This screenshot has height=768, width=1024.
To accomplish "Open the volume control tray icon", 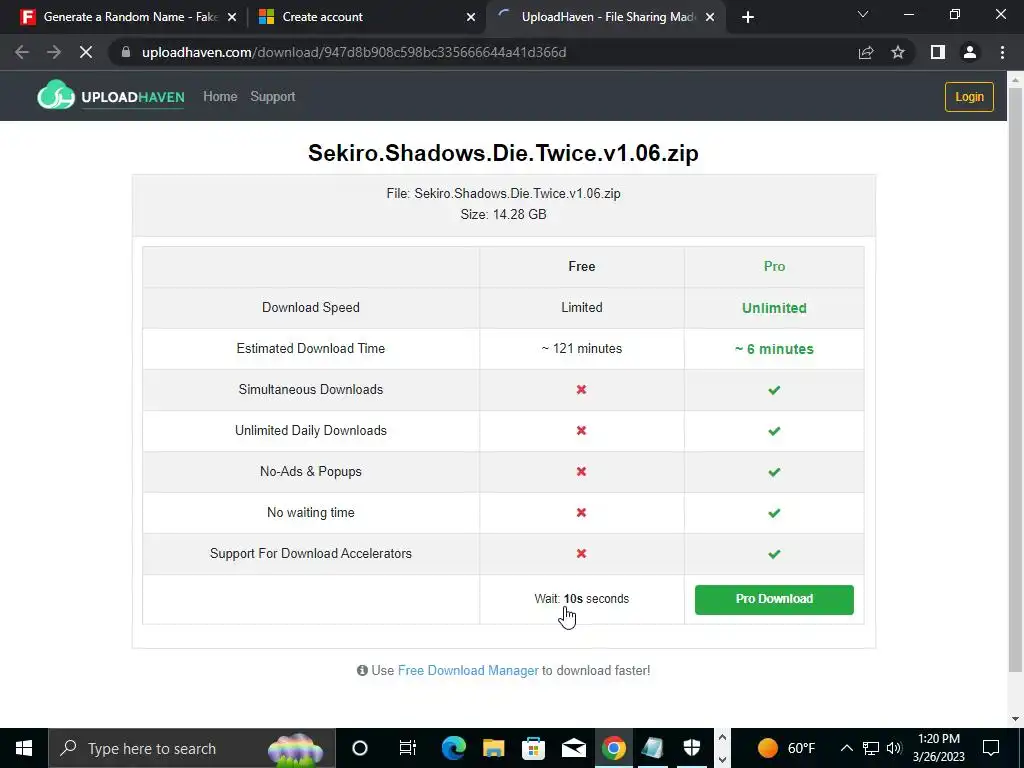I will coord(894,748).
